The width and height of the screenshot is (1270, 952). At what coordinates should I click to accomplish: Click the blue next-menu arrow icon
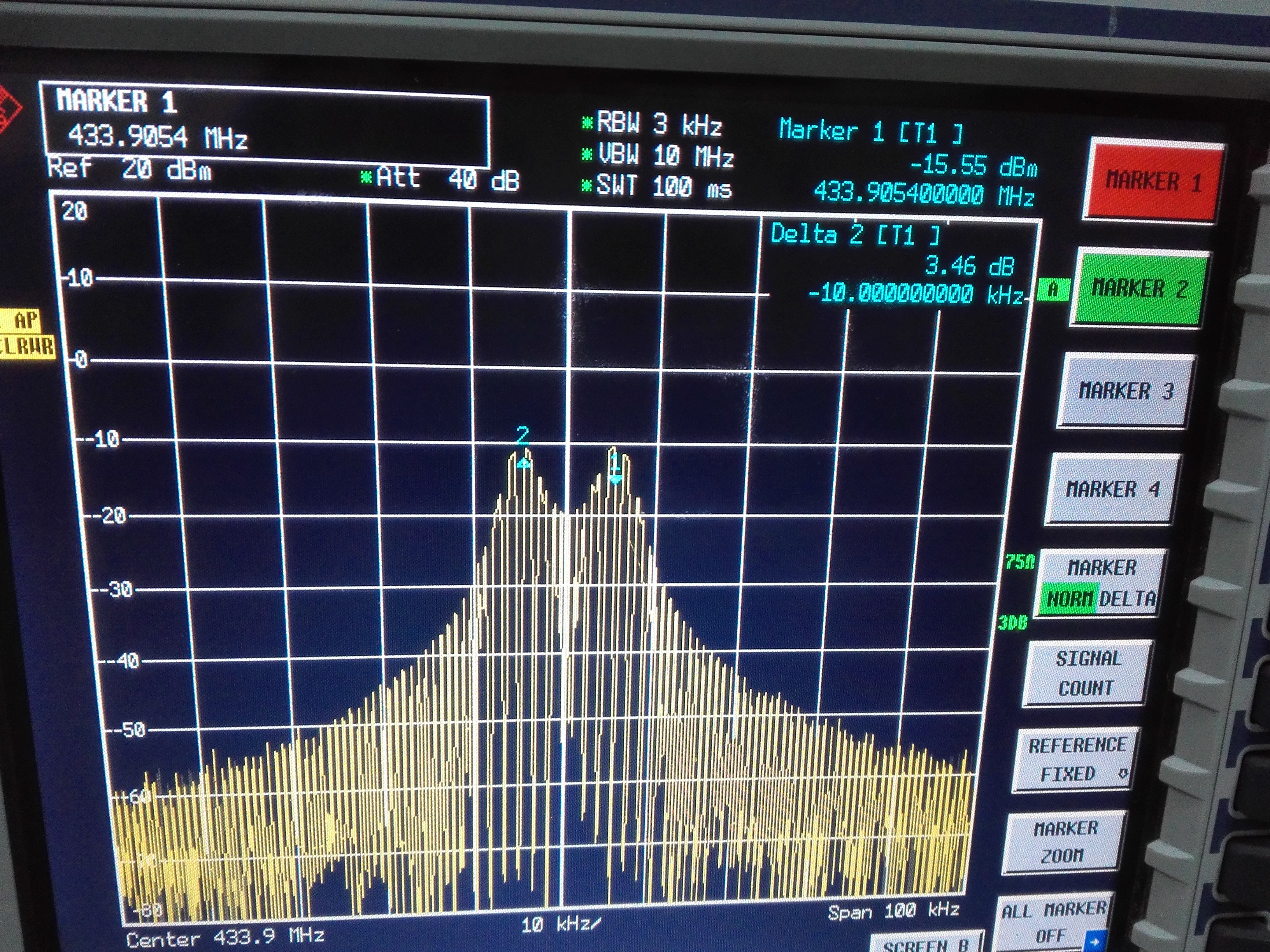click(1095, 941)
